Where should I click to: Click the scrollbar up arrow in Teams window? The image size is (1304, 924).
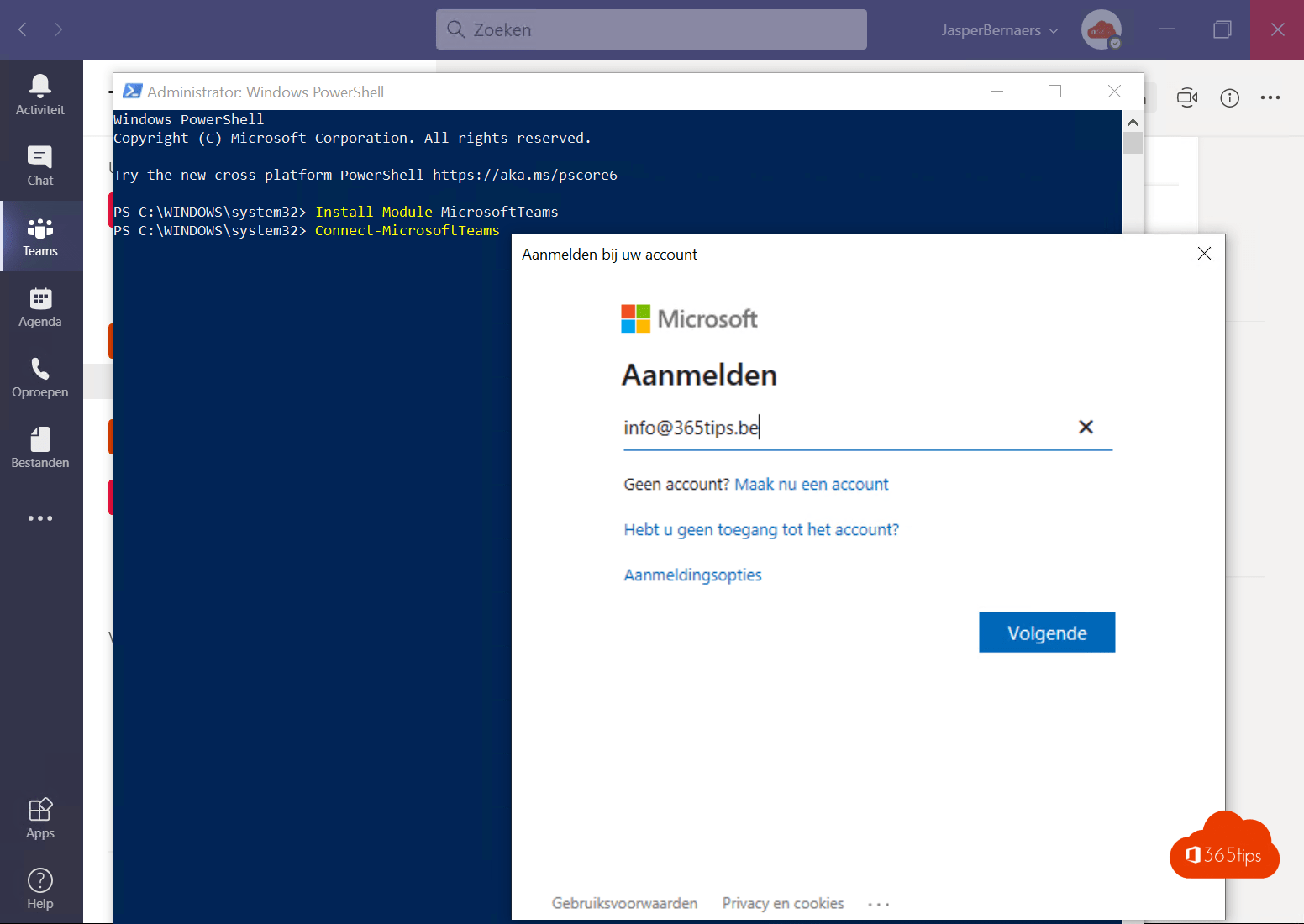point(1133,121)
